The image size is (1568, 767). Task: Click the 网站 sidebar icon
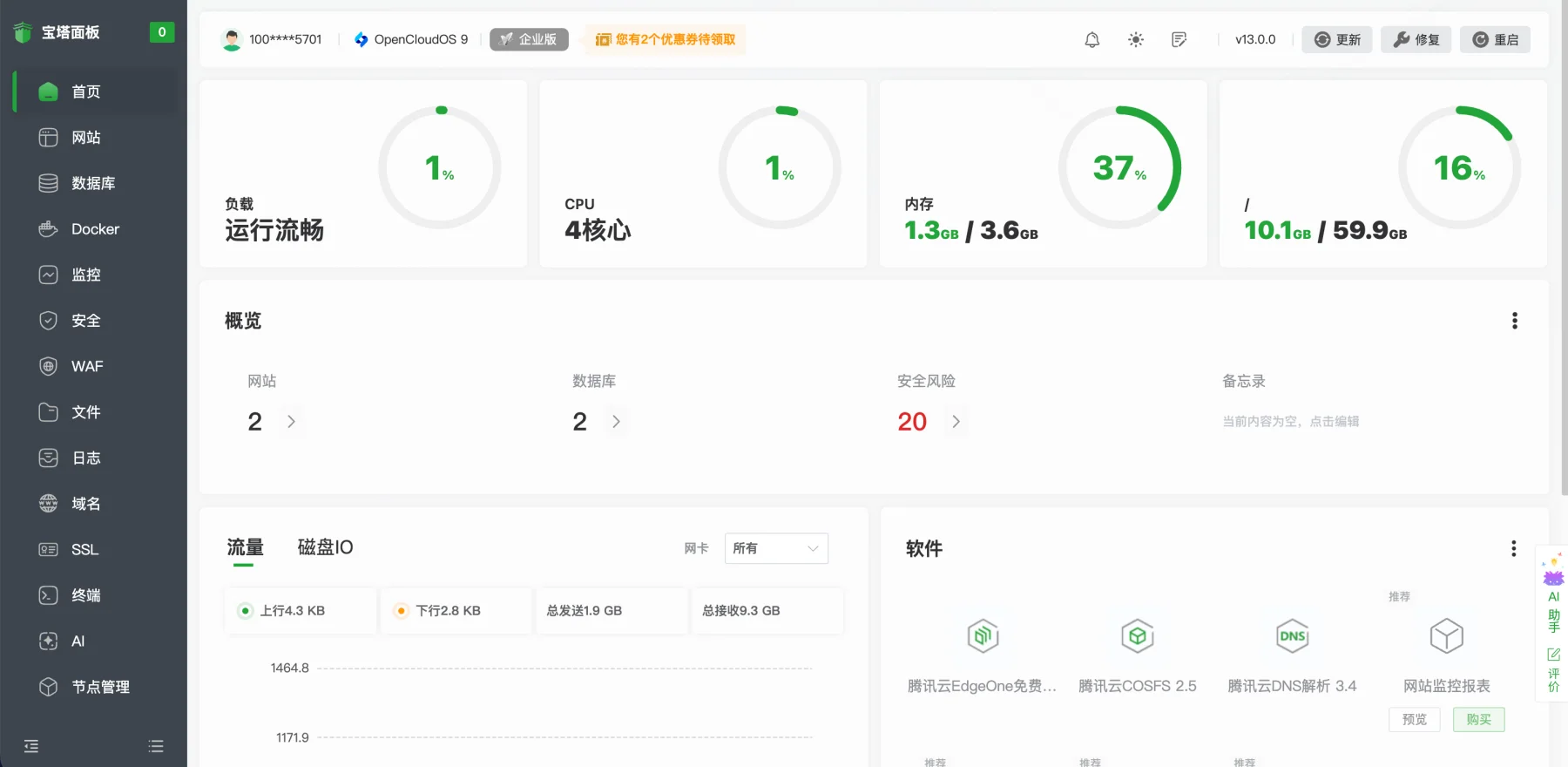[x=49, y=138]
